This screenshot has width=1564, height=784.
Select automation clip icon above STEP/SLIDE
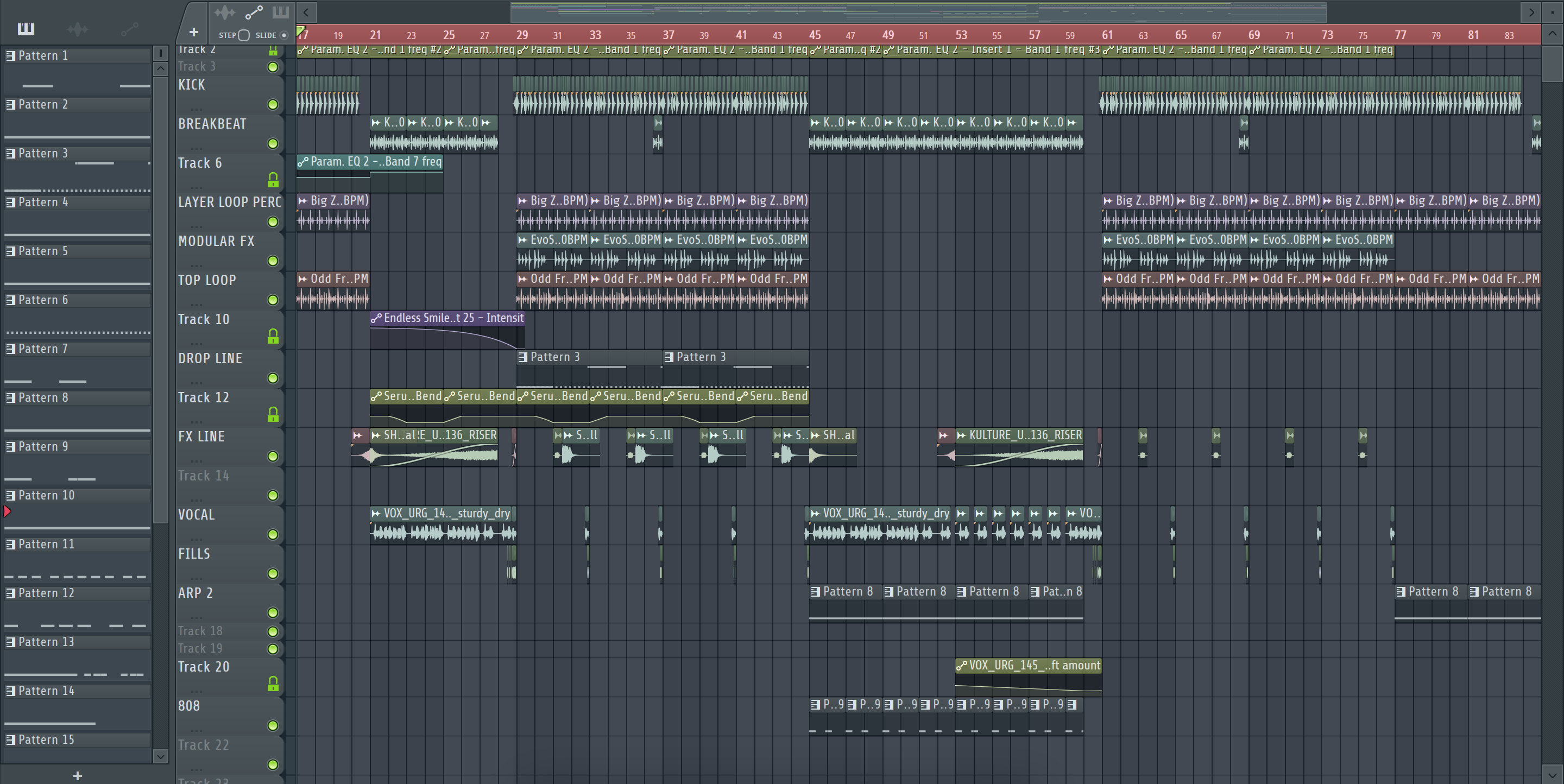pyautogui.click(x=254, y=12)
